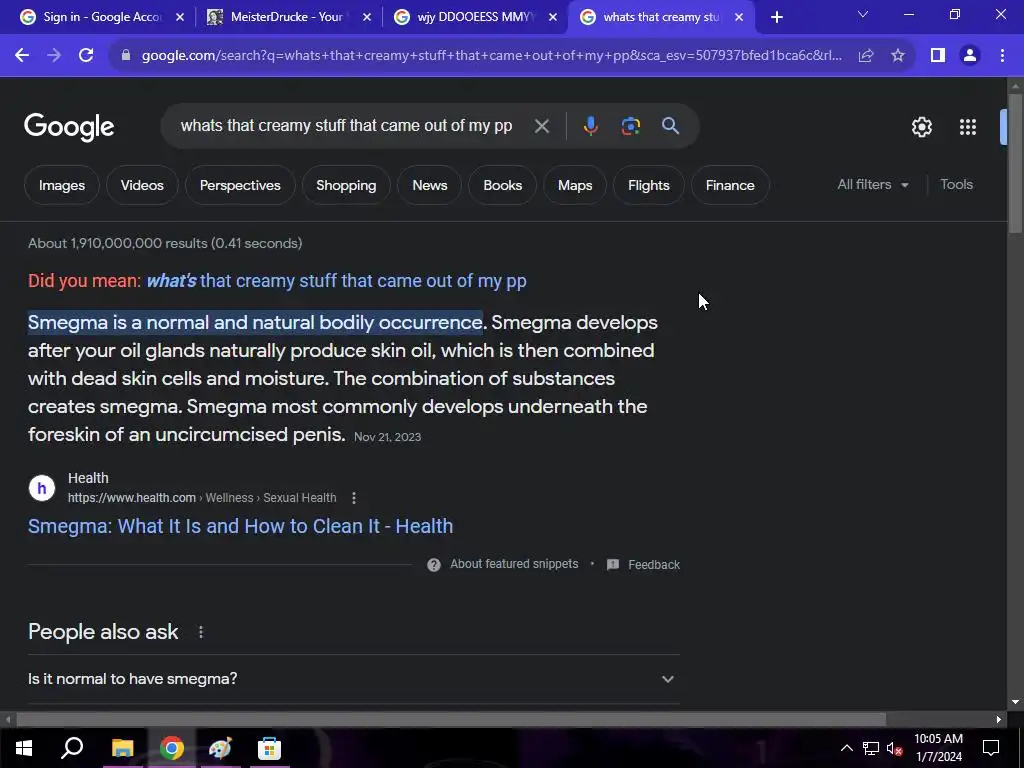View site info via the lock icon
This screenshot has height=768, width=1024.
126,56
